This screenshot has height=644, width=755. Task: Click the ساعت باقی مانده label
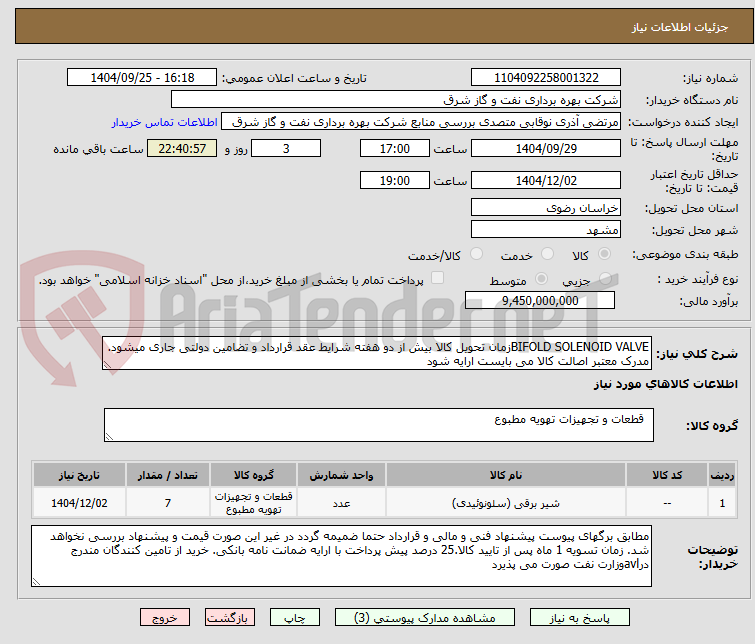[x=98, y=149]
